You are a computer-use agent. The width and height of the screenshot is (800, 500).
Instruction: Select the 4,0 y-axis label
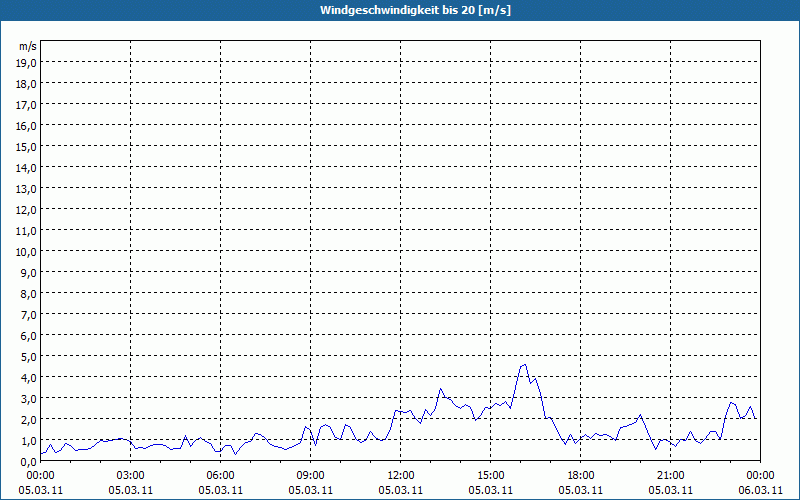coord(30,378)
